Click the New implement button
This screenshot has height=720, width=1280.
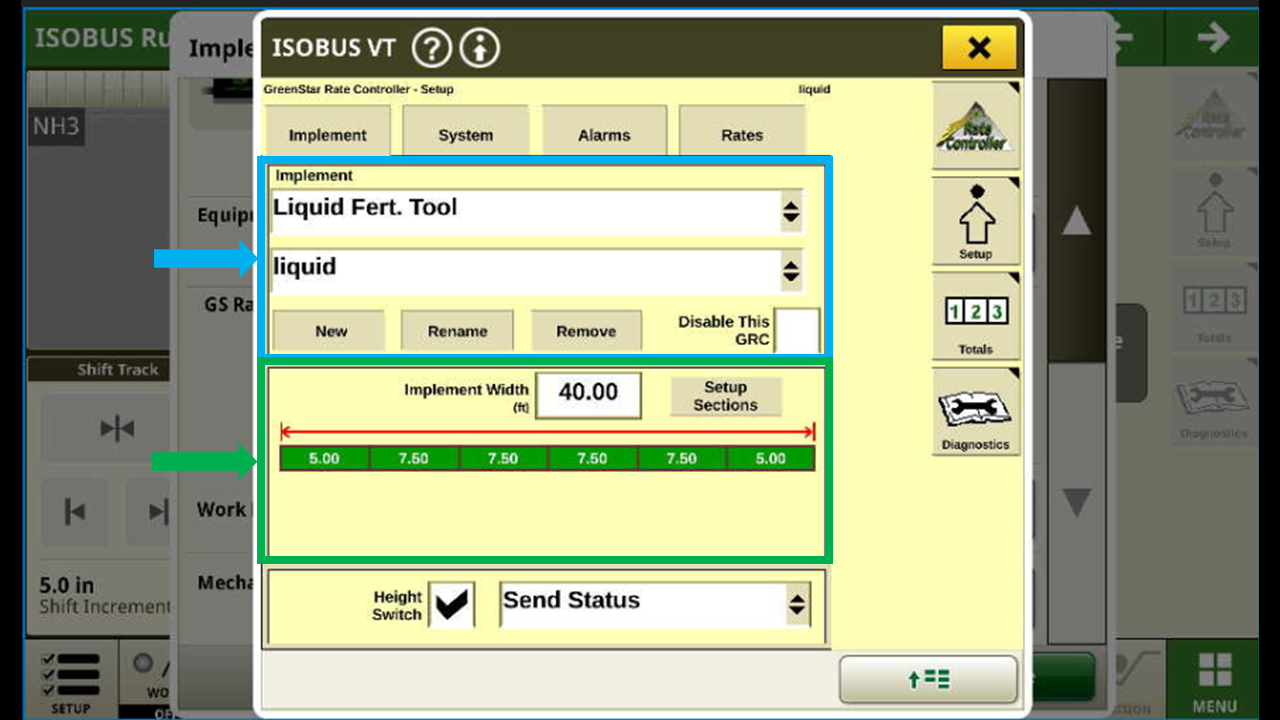[331, 331]
